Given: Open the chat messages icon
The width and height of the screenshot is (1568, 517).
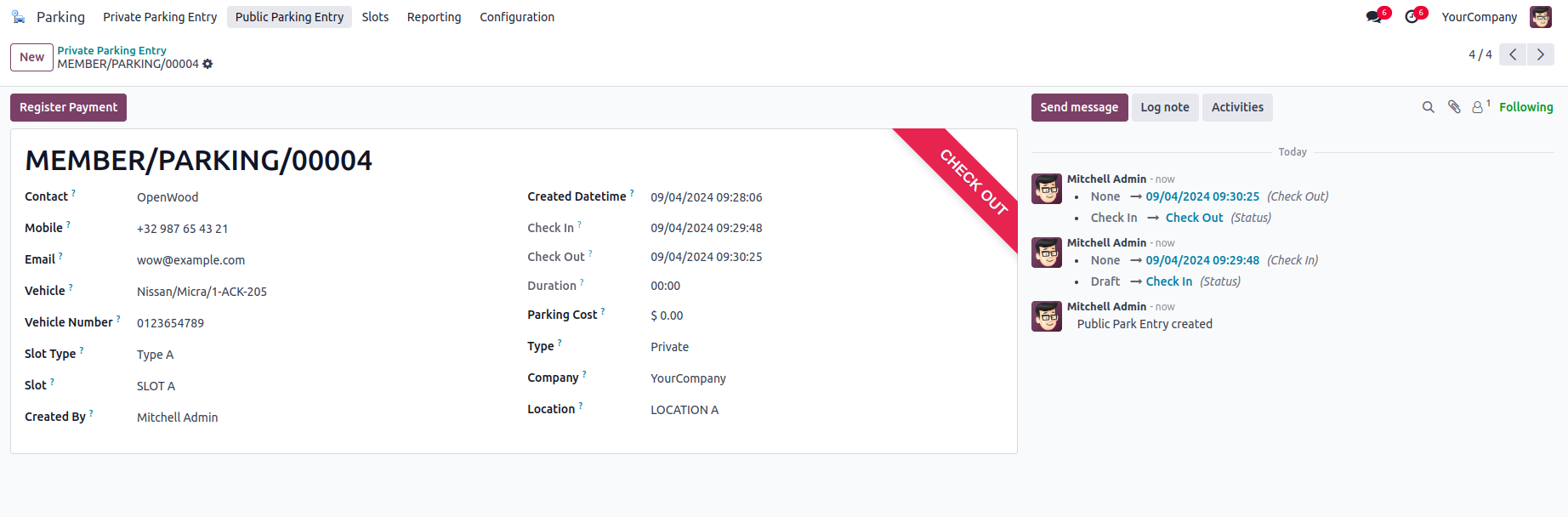Looking at the screenshot, I should (1373, 17).
